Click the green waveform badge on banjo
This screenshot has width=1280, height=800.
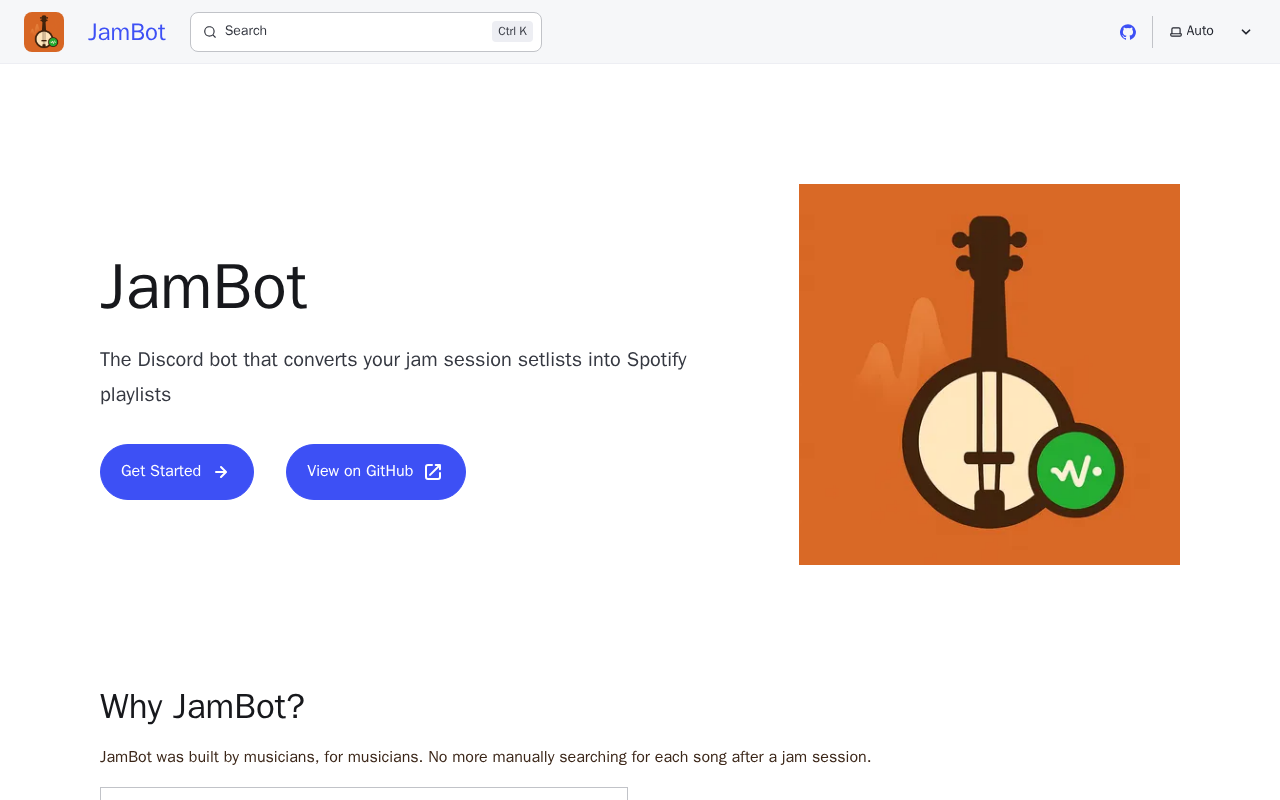point(1076,470)
